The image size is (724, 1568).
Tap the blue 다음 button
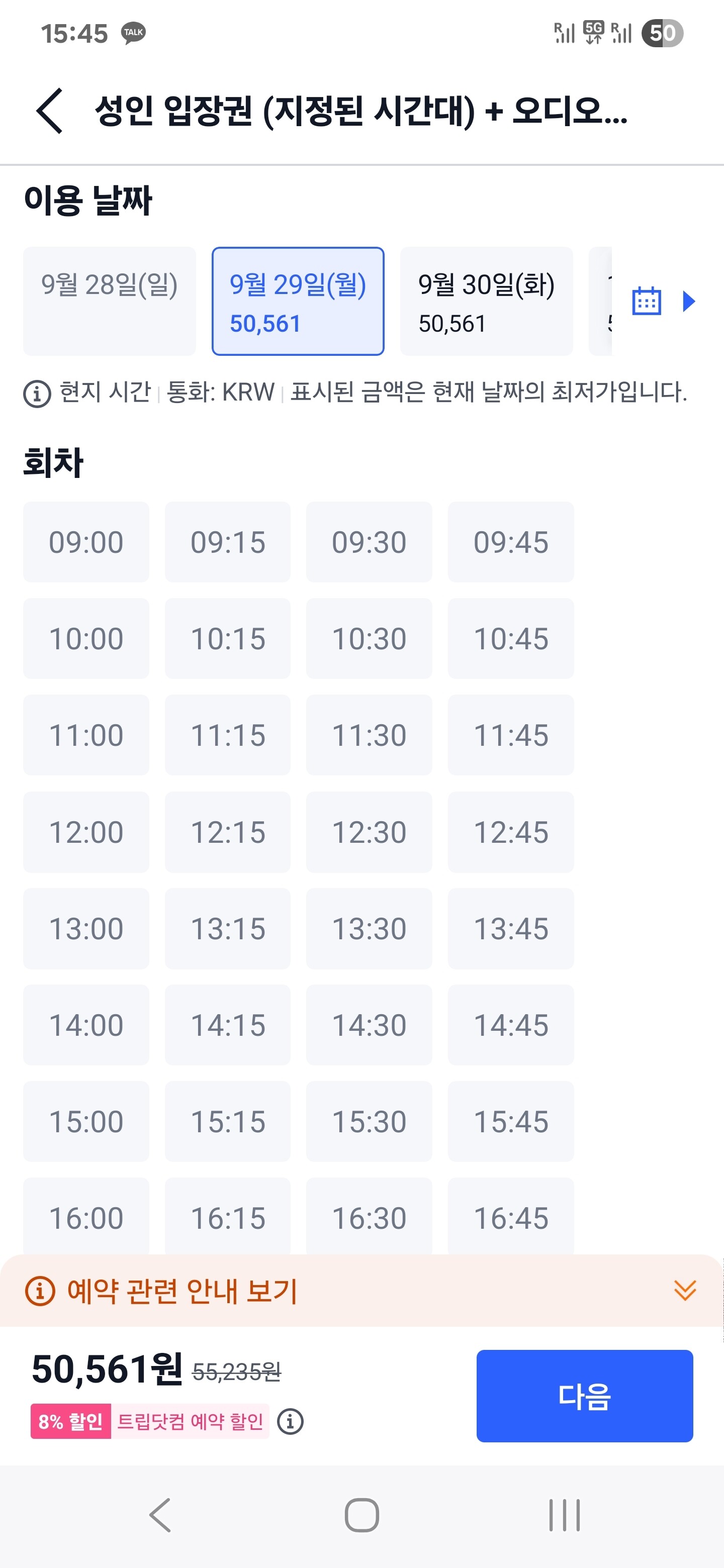coord(585,1396)
